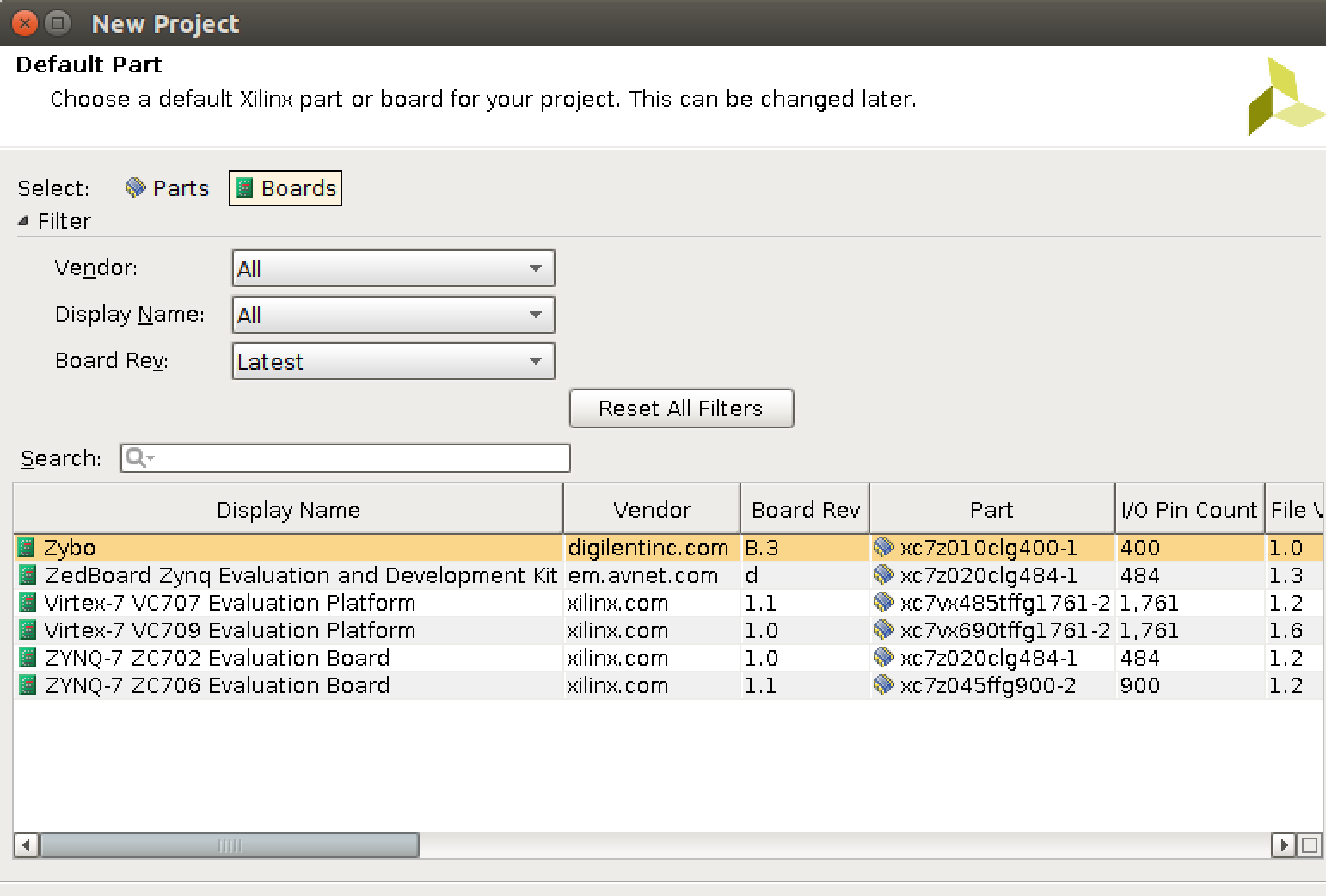Click Virtex-7 VC707 board icon
The image size is (1326, 896).
click(28, 603)
